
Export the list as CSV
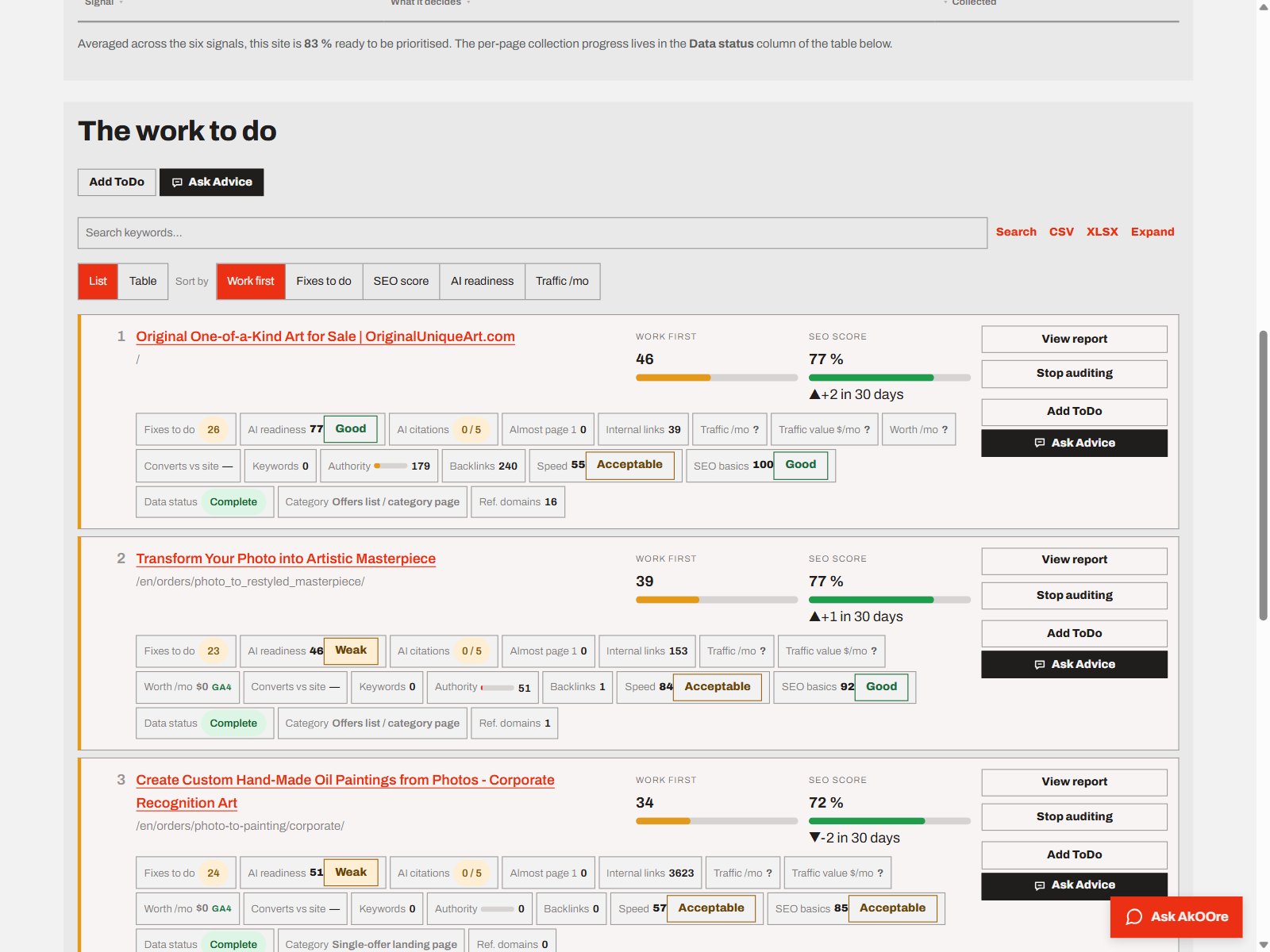tap(1061, 232)
